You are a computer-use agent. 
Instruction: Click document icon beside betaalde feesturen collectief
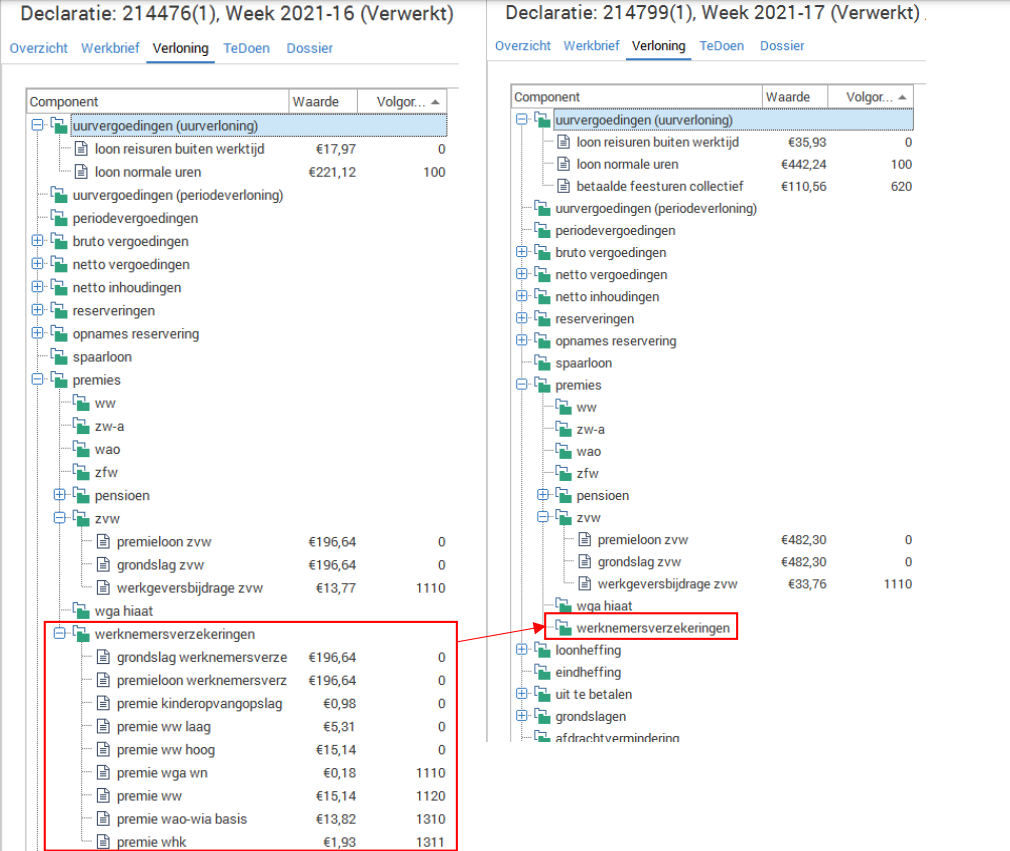tap(563, 186)
